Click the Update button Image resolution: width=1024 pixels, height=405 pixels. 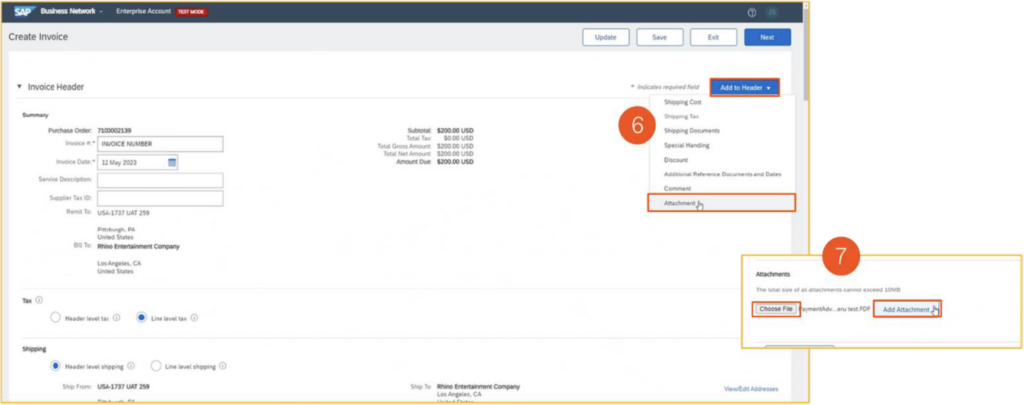[x=605, y=37]
